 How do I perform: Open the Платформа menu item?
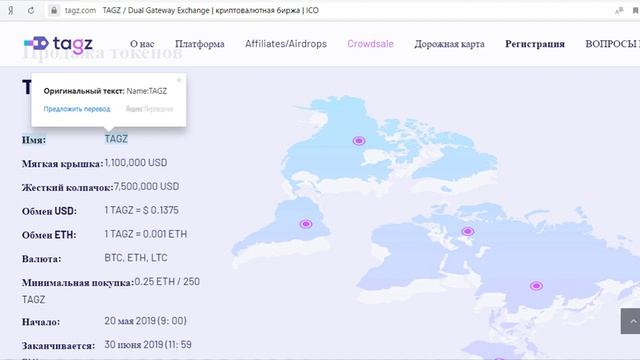pyautogui.click(x=200, y=44)
